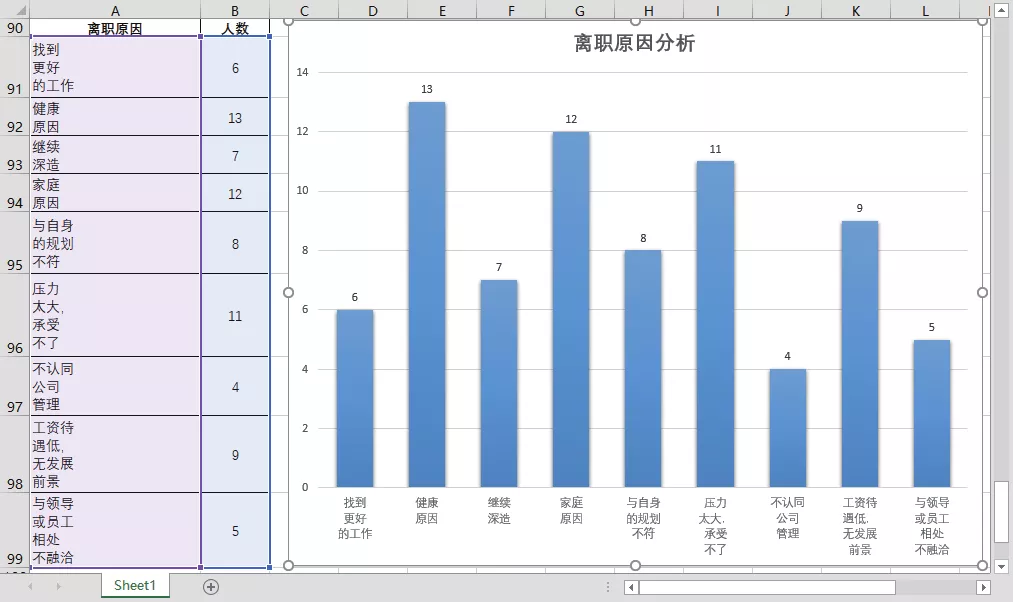Click the axis category label 继续深造

[499, 510]
